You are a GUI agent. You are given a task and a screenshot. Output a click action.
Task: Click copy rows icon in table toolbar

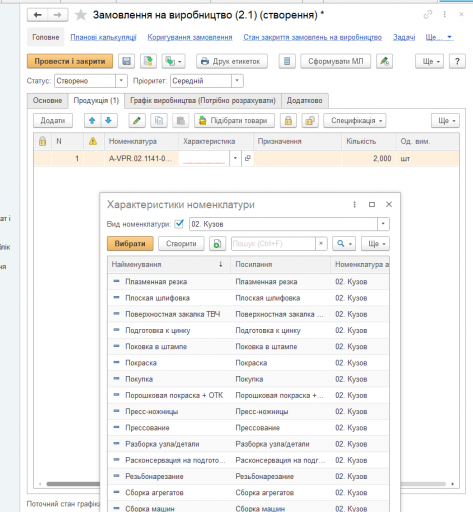(x=159, y=121)
